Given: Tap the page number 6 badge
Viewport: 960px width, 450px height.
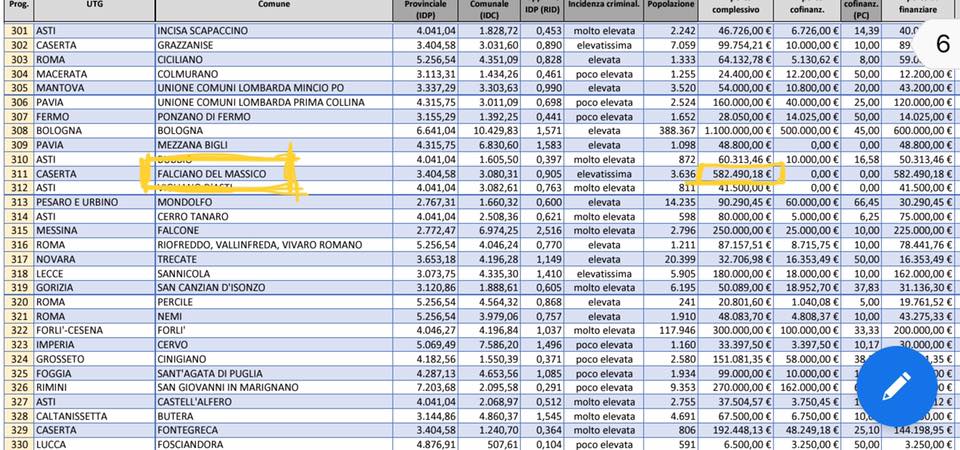Looking at the screenshot, I should click(x=942, y=45).
